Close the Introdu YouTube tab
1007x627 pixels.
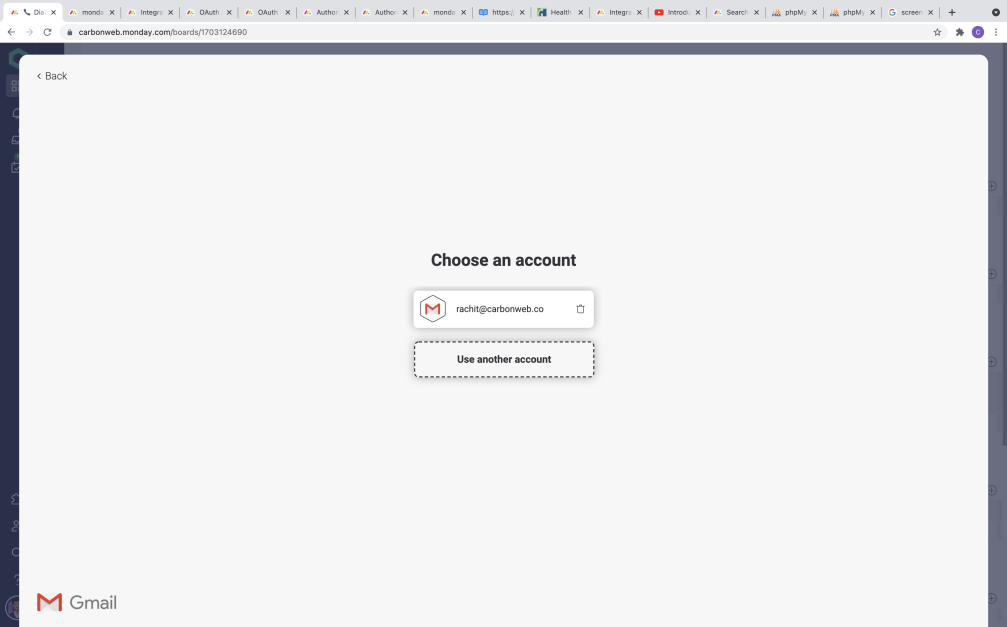click(x=697, y=12)
